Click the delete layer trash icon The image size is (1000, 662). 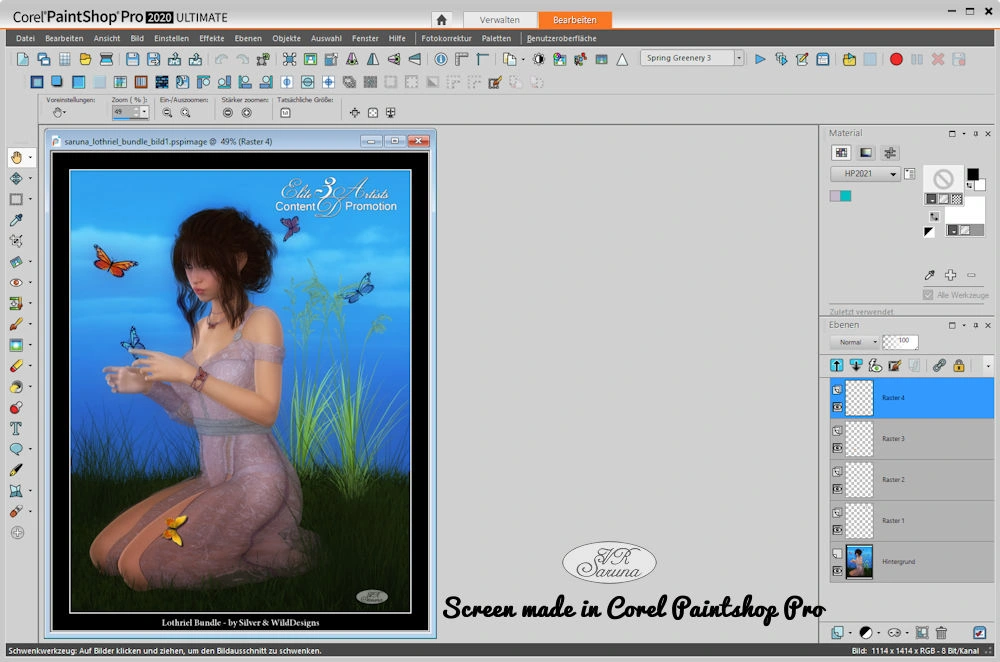click(941, 633)
